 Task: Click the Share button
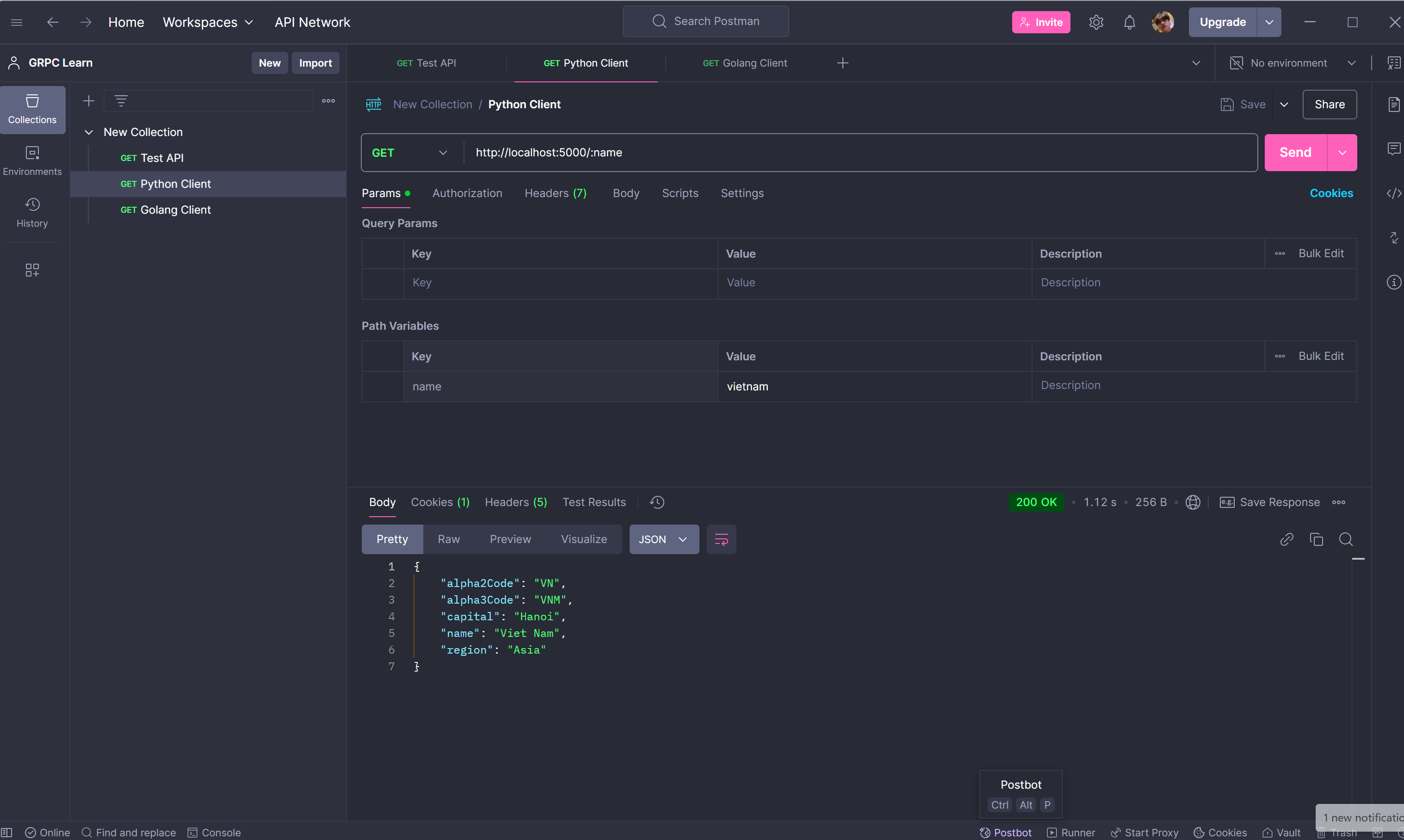[1329, 104]
